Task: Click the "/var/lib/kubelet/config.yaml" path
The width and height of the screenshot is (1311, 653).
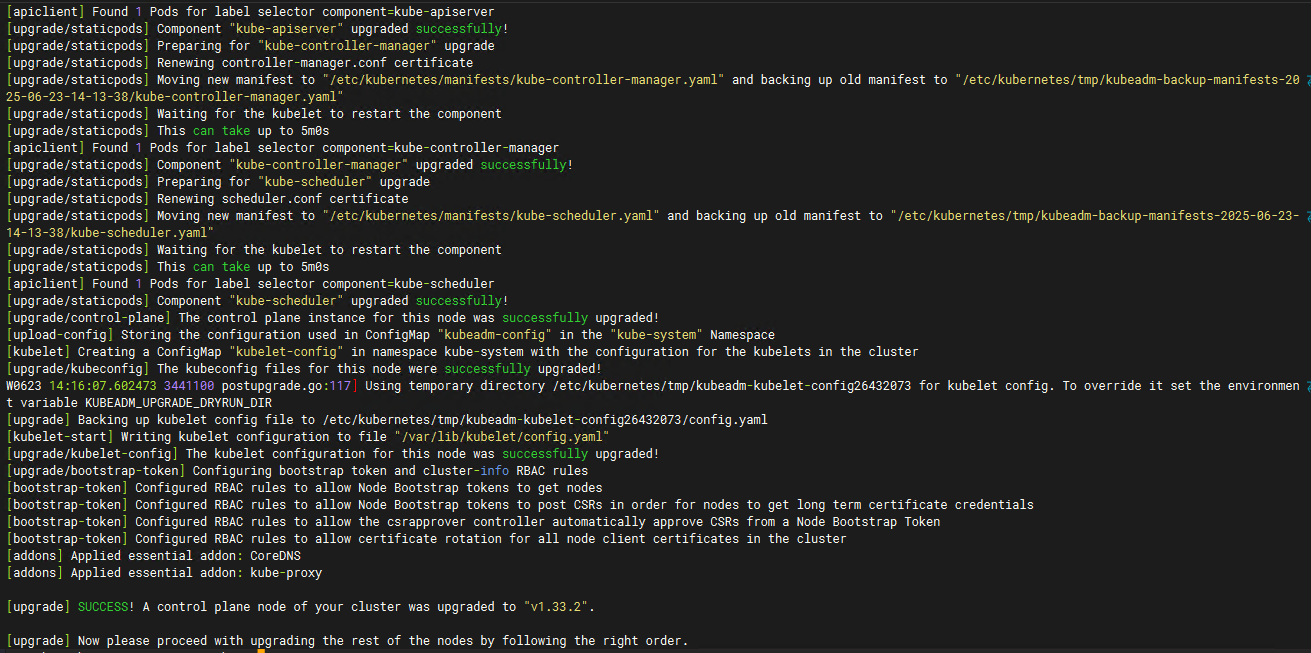Action: pos(503,436)
